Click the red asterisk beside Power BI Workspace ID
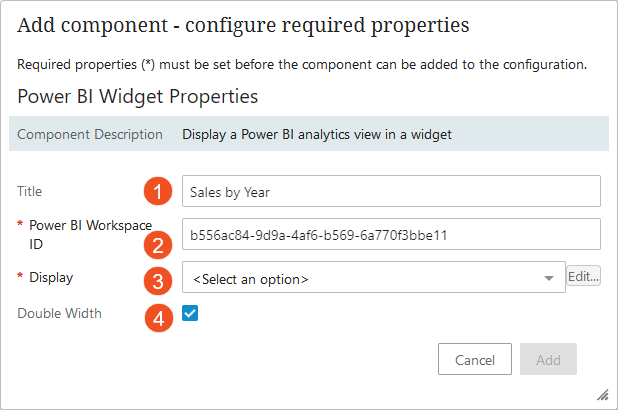Screen dimensions: 618x410 pyautogui.click(x=20, y=226)
